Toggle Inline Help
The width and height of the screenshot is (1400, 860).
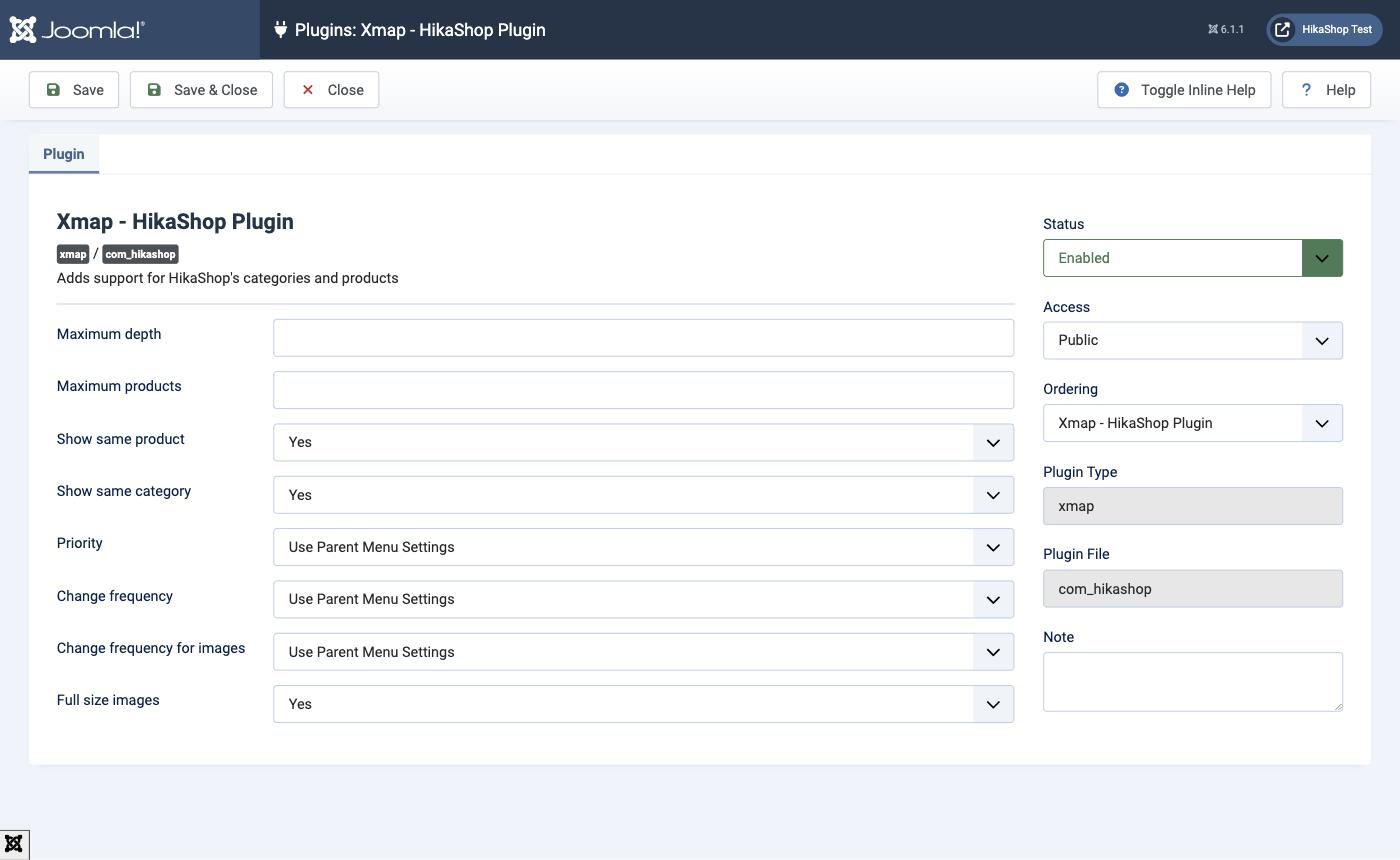click(1184, 90)
